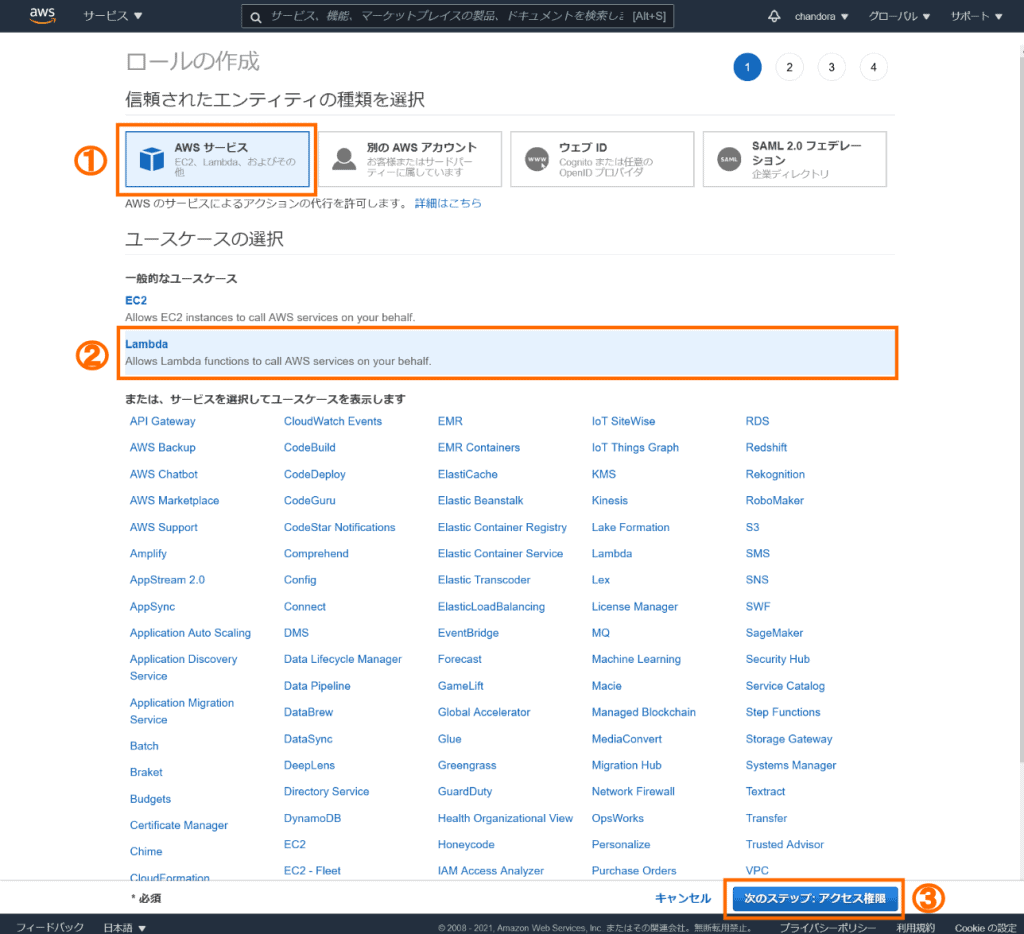
Task: Open the chandora account dropdown
Action: tap(821, 16)
